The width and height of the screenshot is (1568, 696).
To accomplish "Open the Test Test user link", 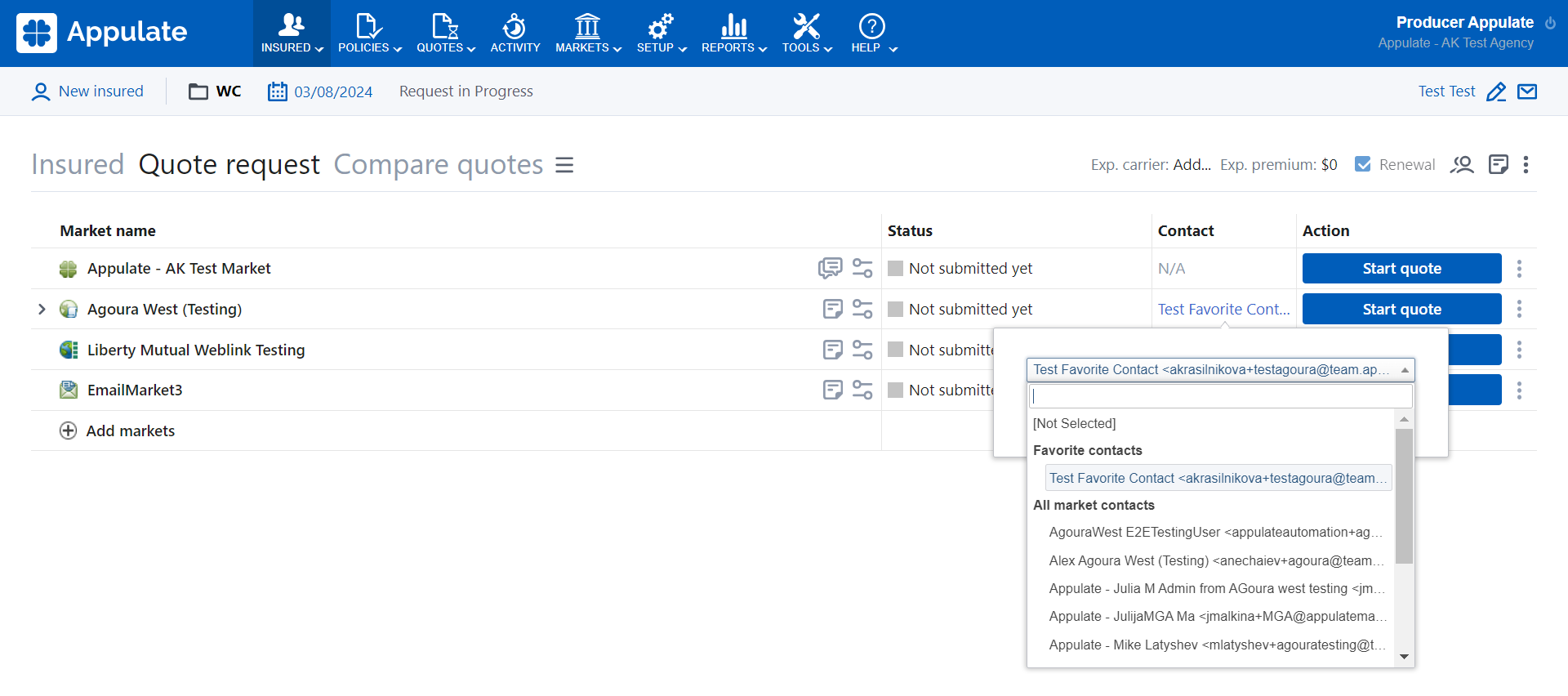I will click(x=1446, y=91).
